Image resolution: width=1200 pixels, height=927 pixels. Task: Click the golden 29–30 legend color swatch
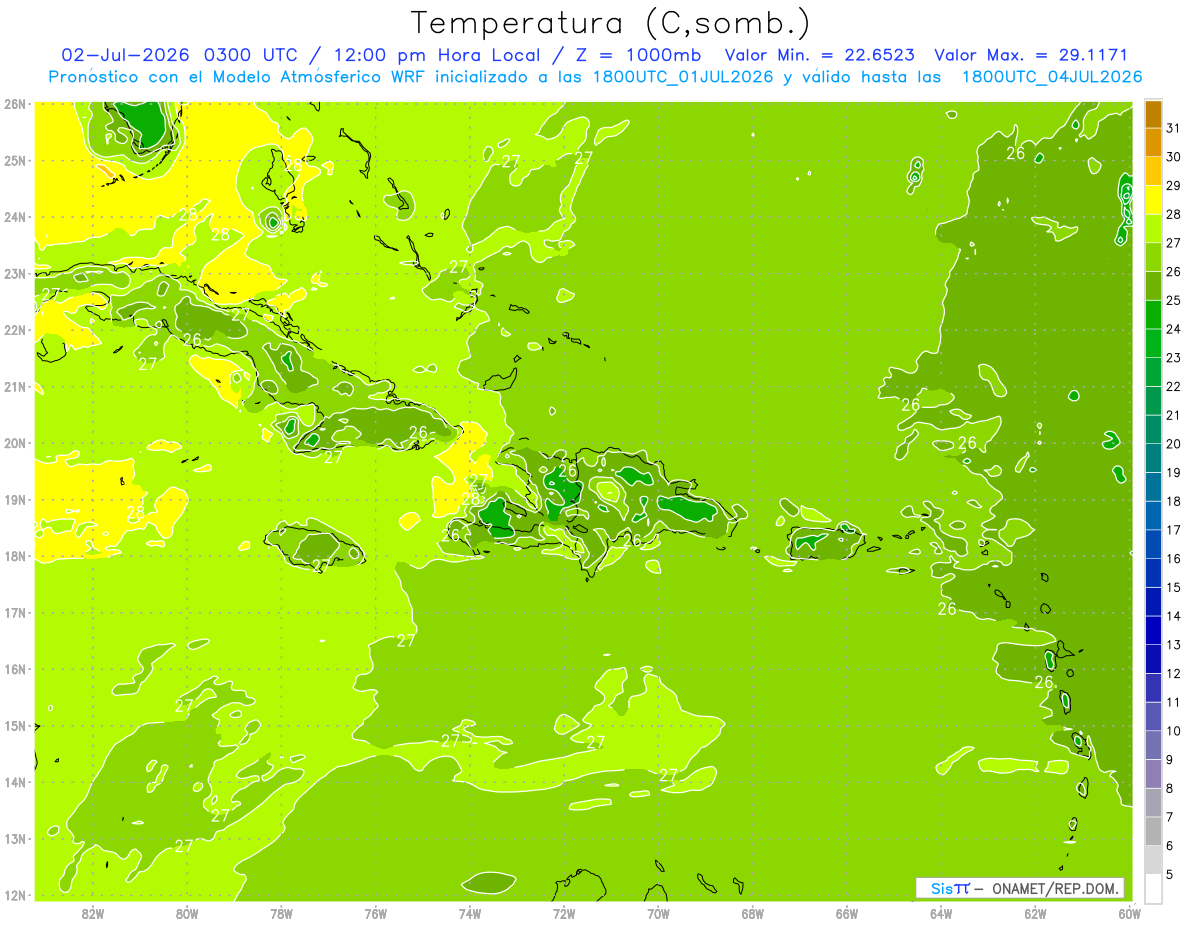click(1153, 171)
